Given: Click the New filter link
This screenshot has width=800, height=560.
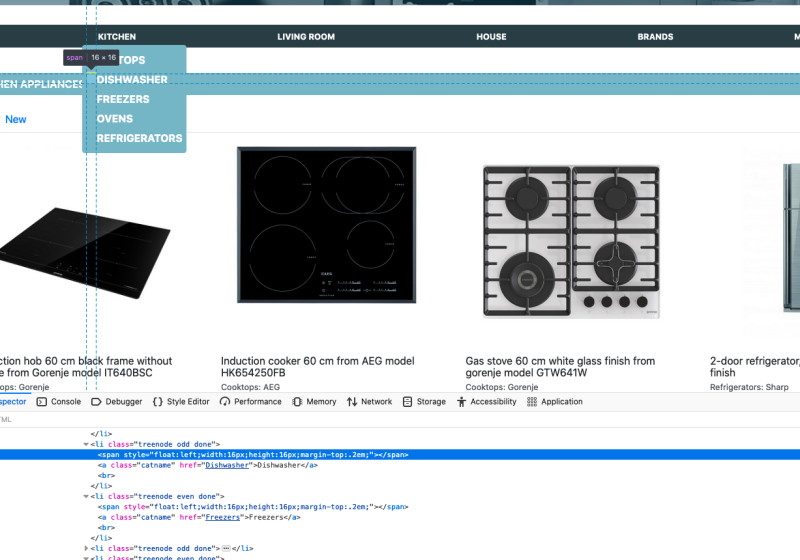Looking at the screenshot, I should [x=16, y=119].
